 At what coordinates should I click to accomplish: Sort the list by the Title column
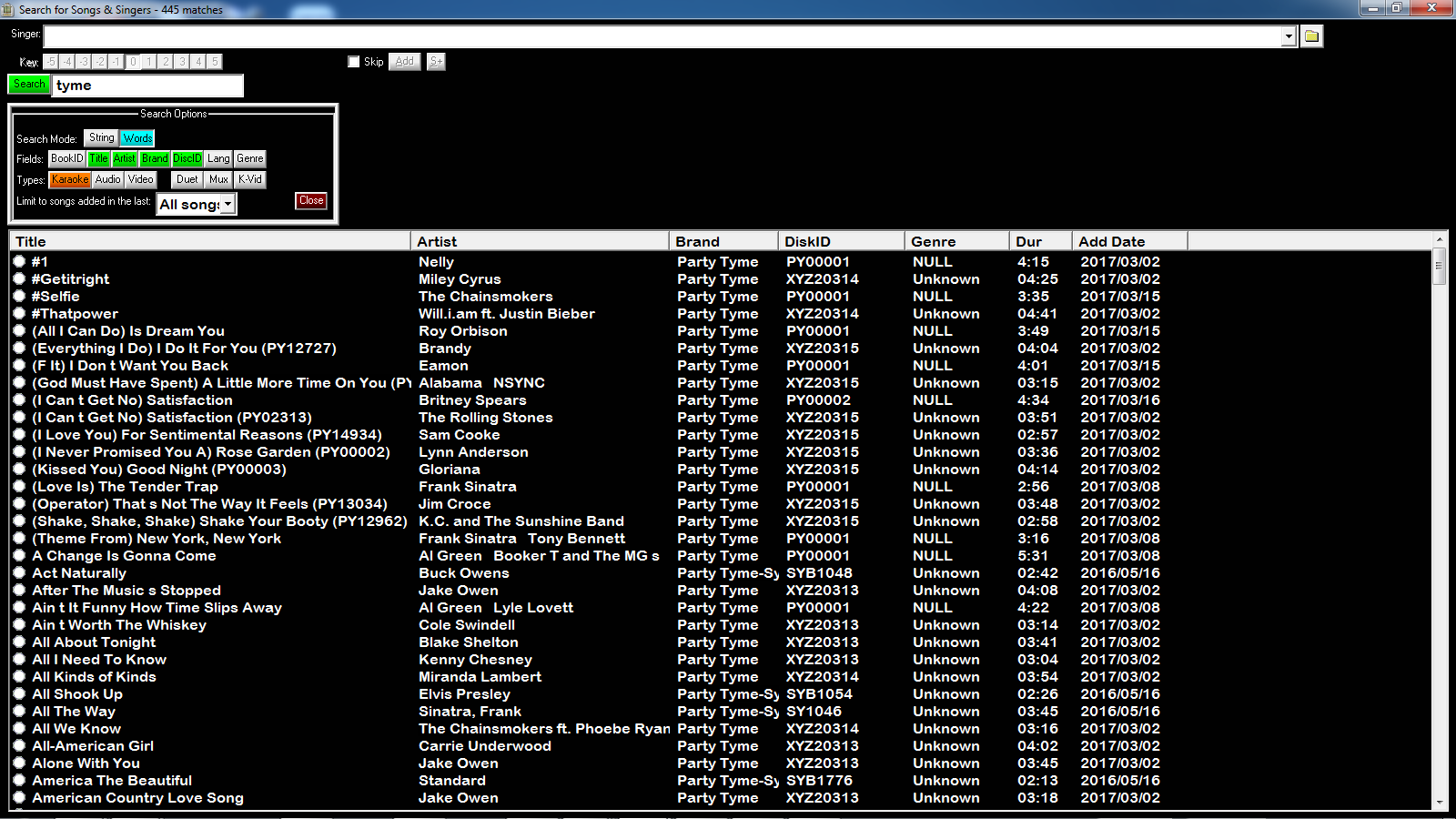click(210, 241)
